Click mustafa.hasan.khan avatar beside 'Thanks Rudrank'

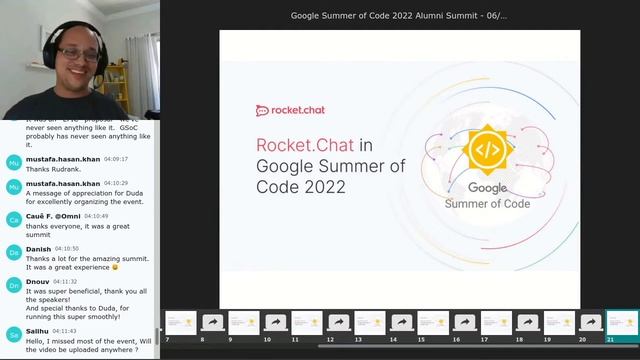(x=14, y=163)
